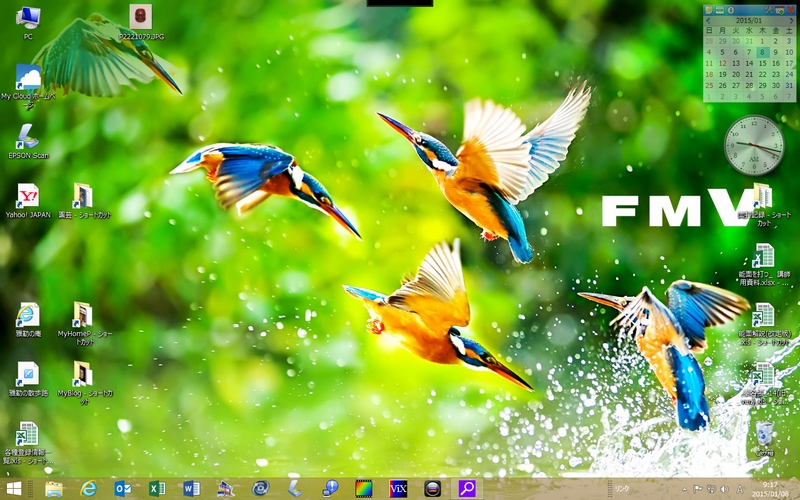Open the Recycle Bin
The image size is (800, 500).
[764, 439]
